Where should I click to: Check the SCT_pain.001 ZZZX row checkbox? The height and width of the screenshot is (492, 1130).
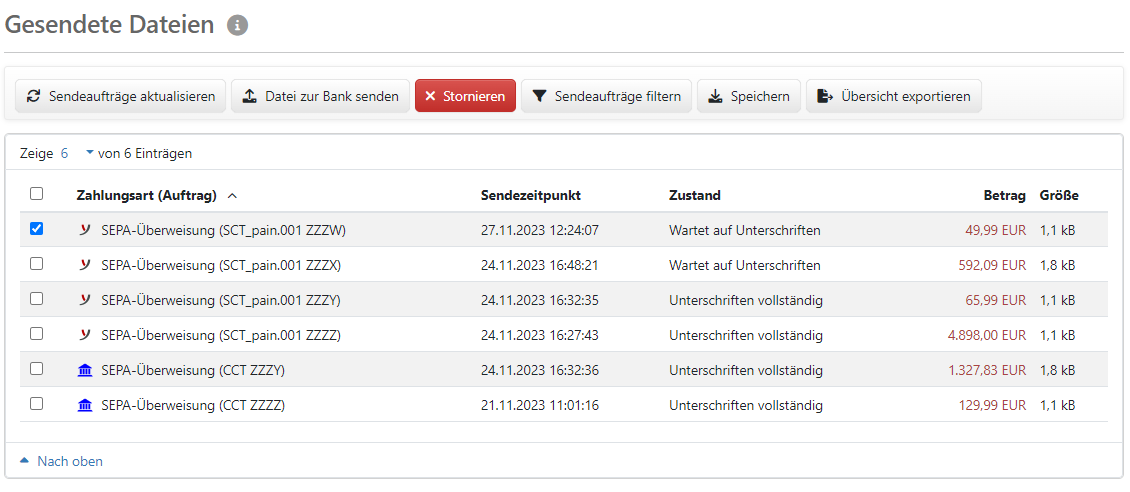(36, 264)
